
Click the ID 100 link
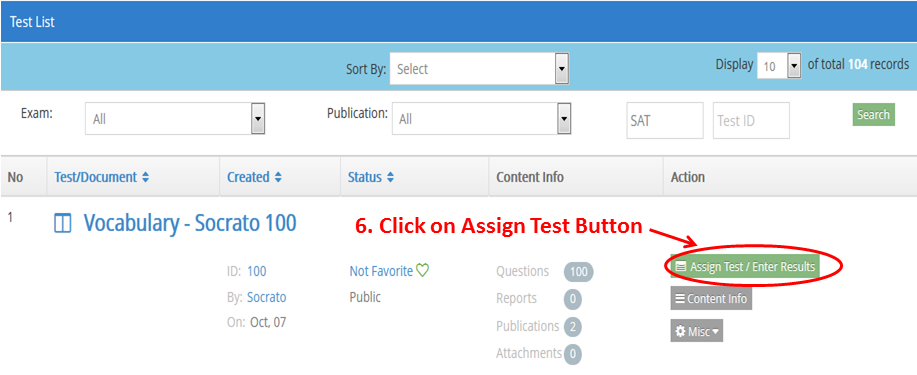click(256, 271)
